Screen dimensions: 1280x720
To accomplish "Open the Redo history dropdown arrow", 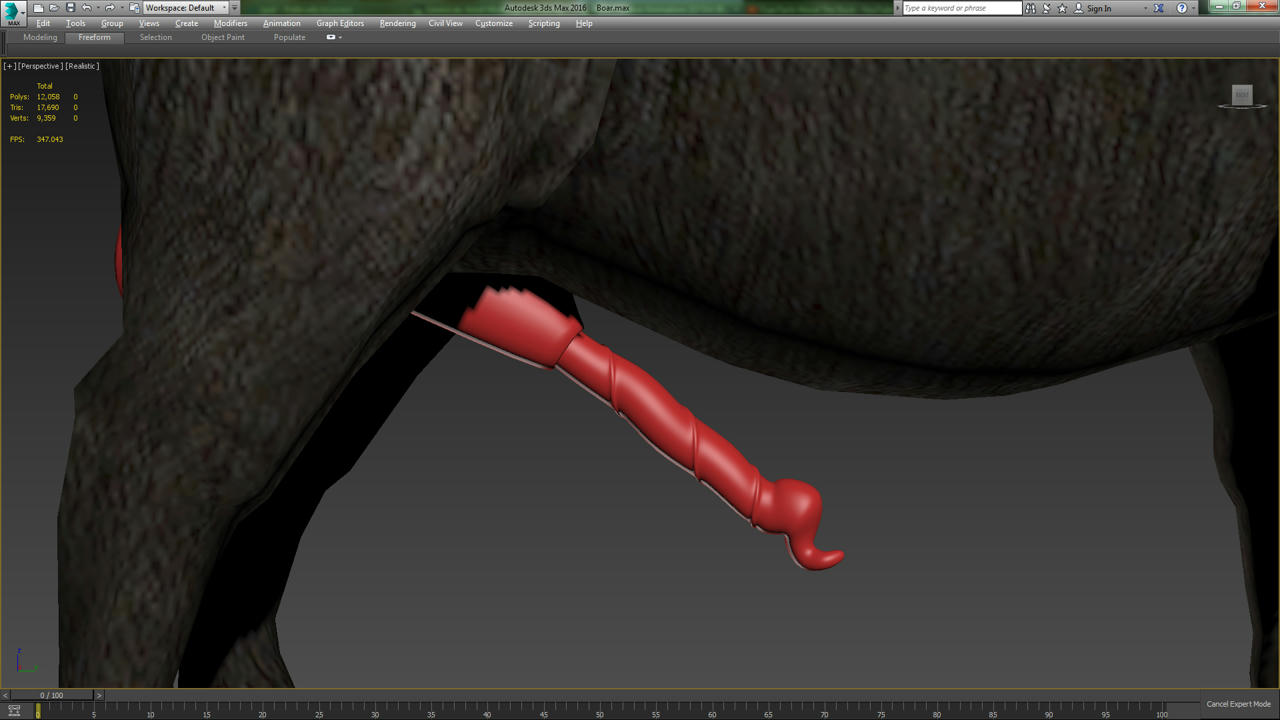I will (122, 8).
